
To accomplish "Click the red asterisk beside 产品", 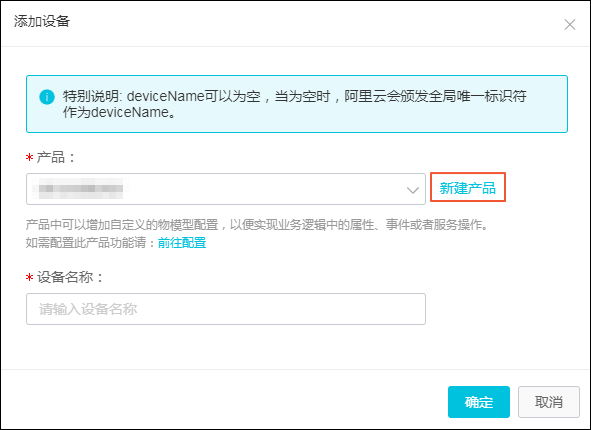I will [x=29, y=158].
